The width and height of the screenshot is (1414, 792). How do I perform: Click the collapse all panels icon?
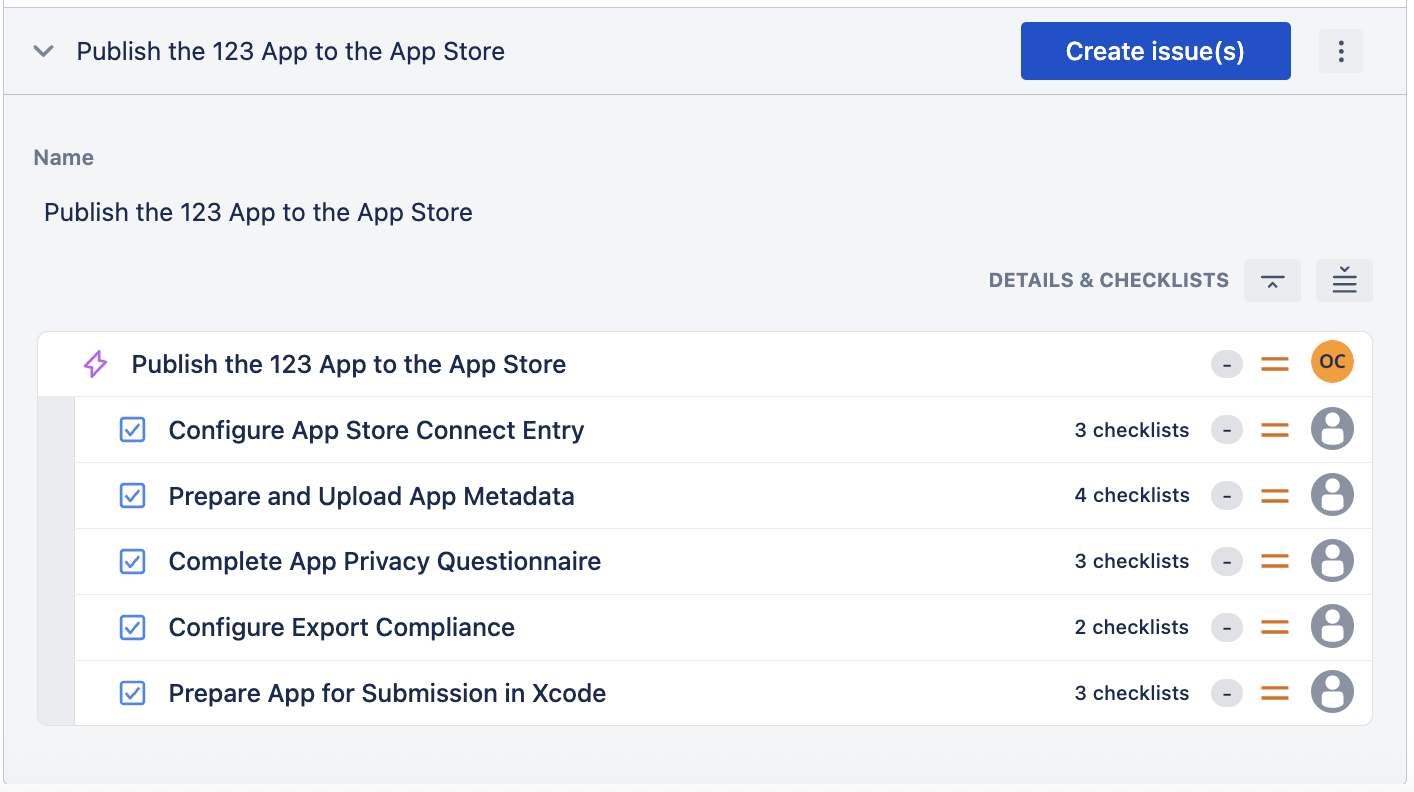[x=1271, y=280]
